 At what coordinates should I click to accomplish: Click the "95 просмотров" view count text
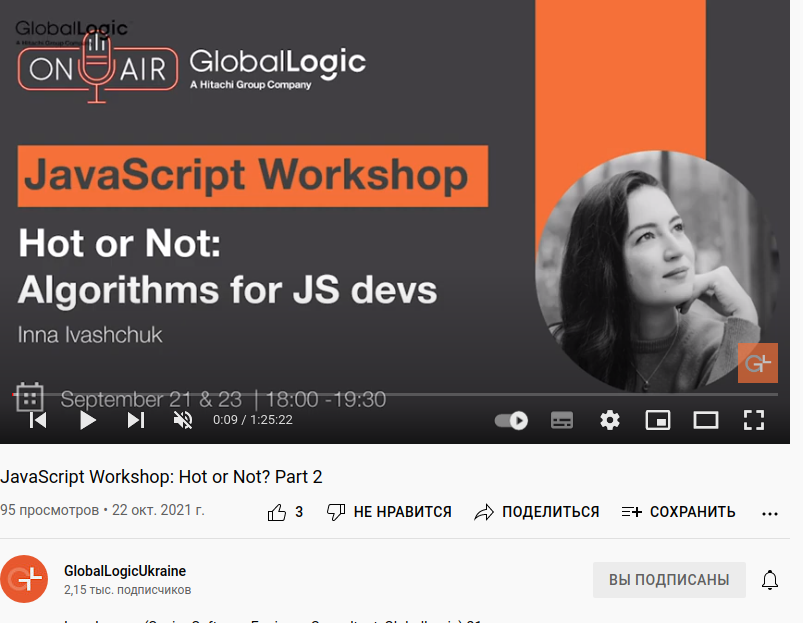(49, 510)
